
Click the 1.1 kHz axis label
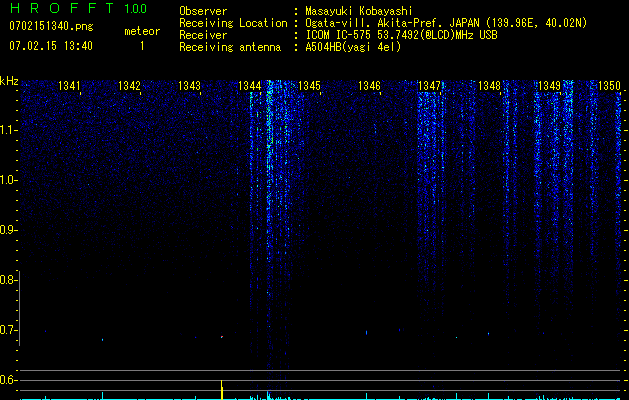point(8,130)
